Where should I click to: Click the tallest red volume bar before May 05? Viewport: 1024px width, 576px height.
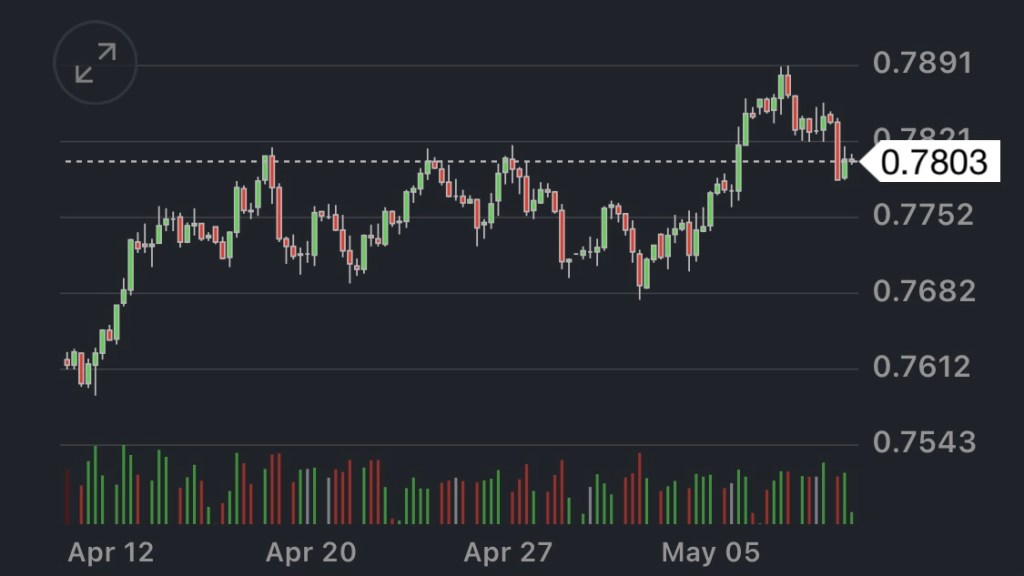pyautogui.click(x=639, y=489)
